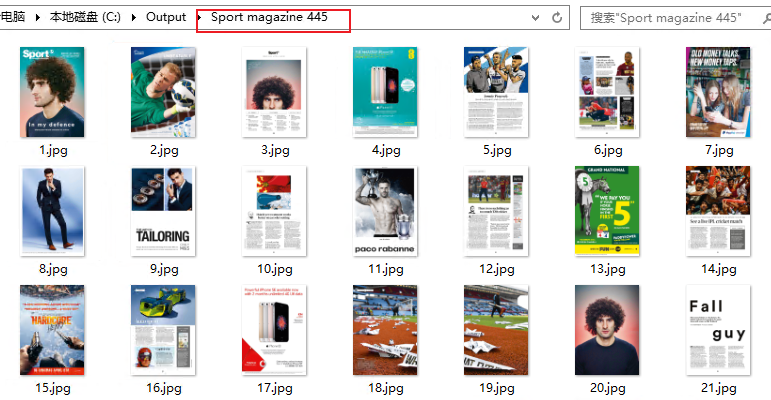Select the 12.jpg thumbnail image

(496, 211)
